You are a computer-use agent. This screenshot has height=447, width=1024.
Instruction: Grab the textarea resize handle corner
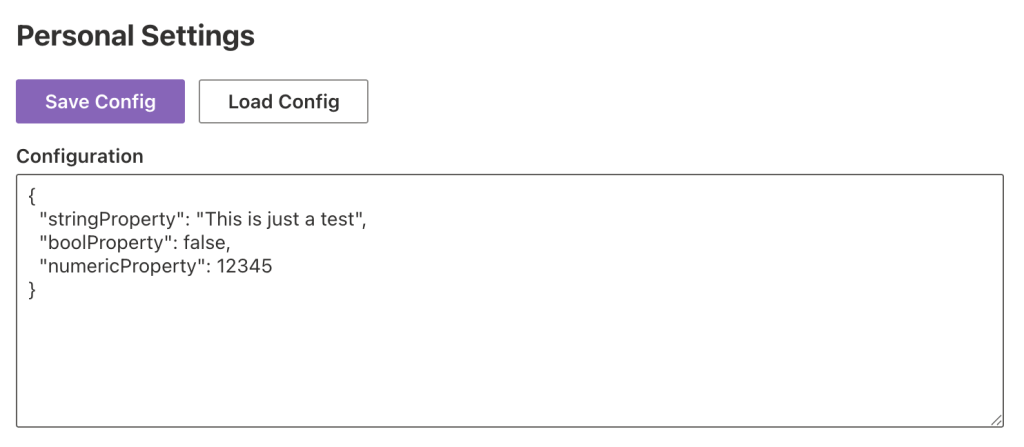pos(996,421)
